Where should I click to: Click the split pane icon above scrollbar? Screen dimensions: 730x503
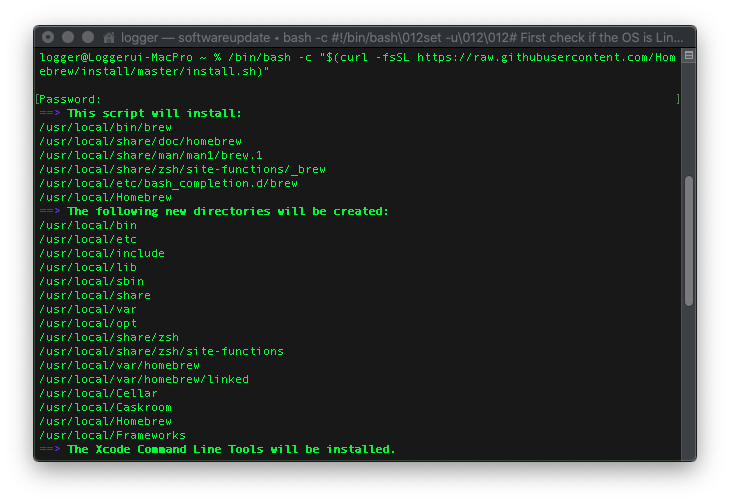689,55
